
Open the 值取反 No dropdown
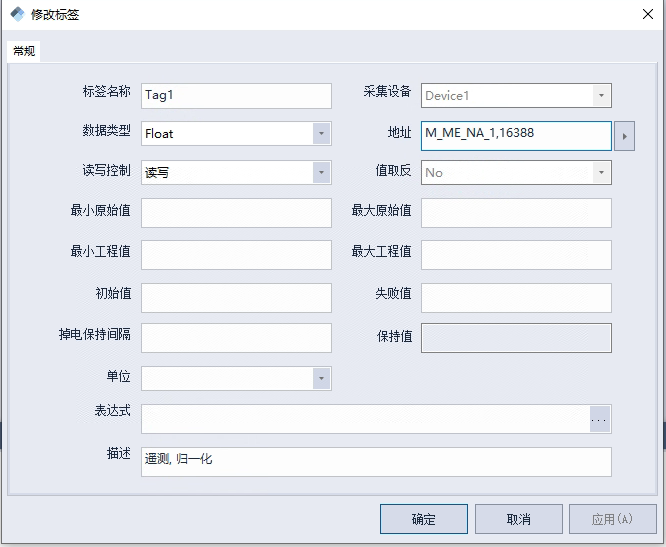coord(601,172)
